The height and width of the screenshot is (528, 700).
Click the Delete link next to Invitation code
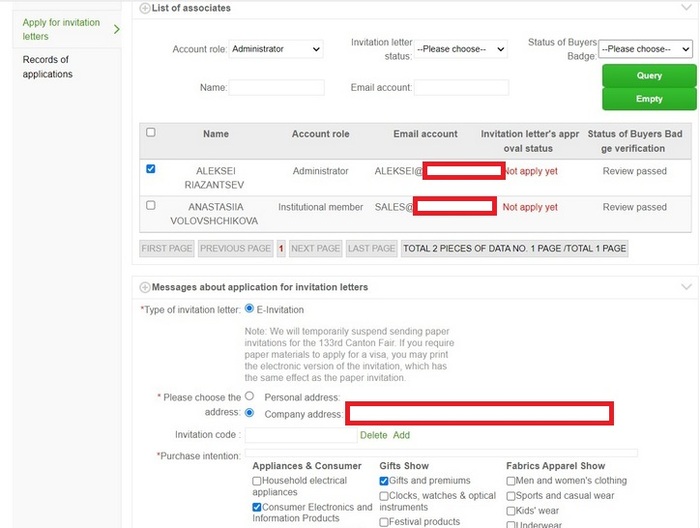(373, 435)
